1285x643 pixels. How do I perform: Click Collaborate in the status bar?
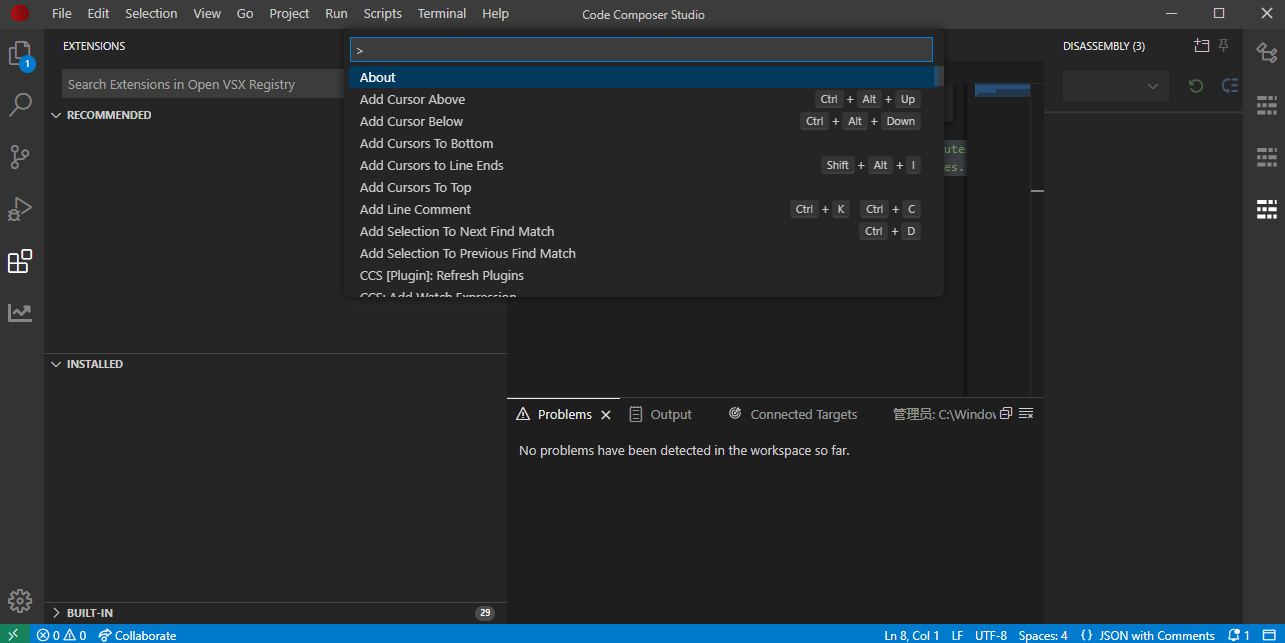pos(137,635)
